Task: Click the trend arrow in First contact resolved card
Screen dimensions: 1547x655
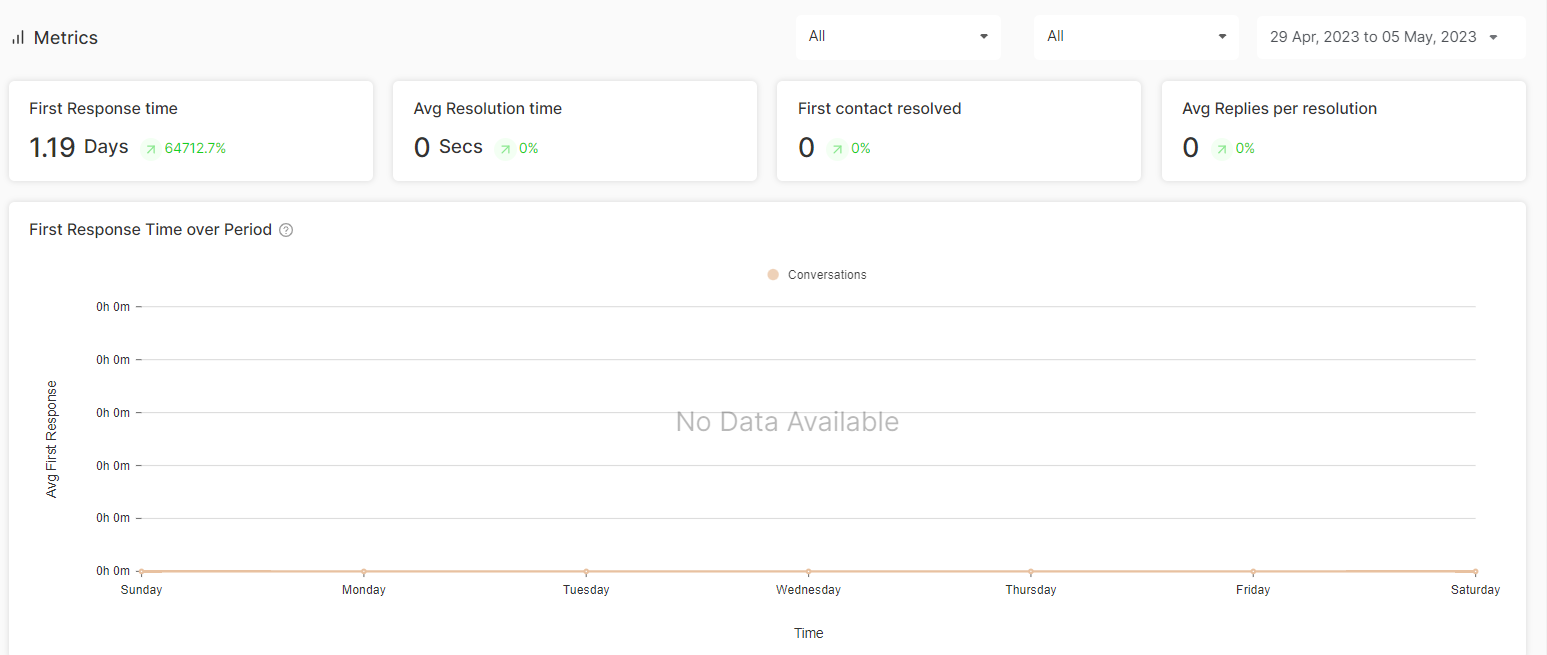Action: 837,149
